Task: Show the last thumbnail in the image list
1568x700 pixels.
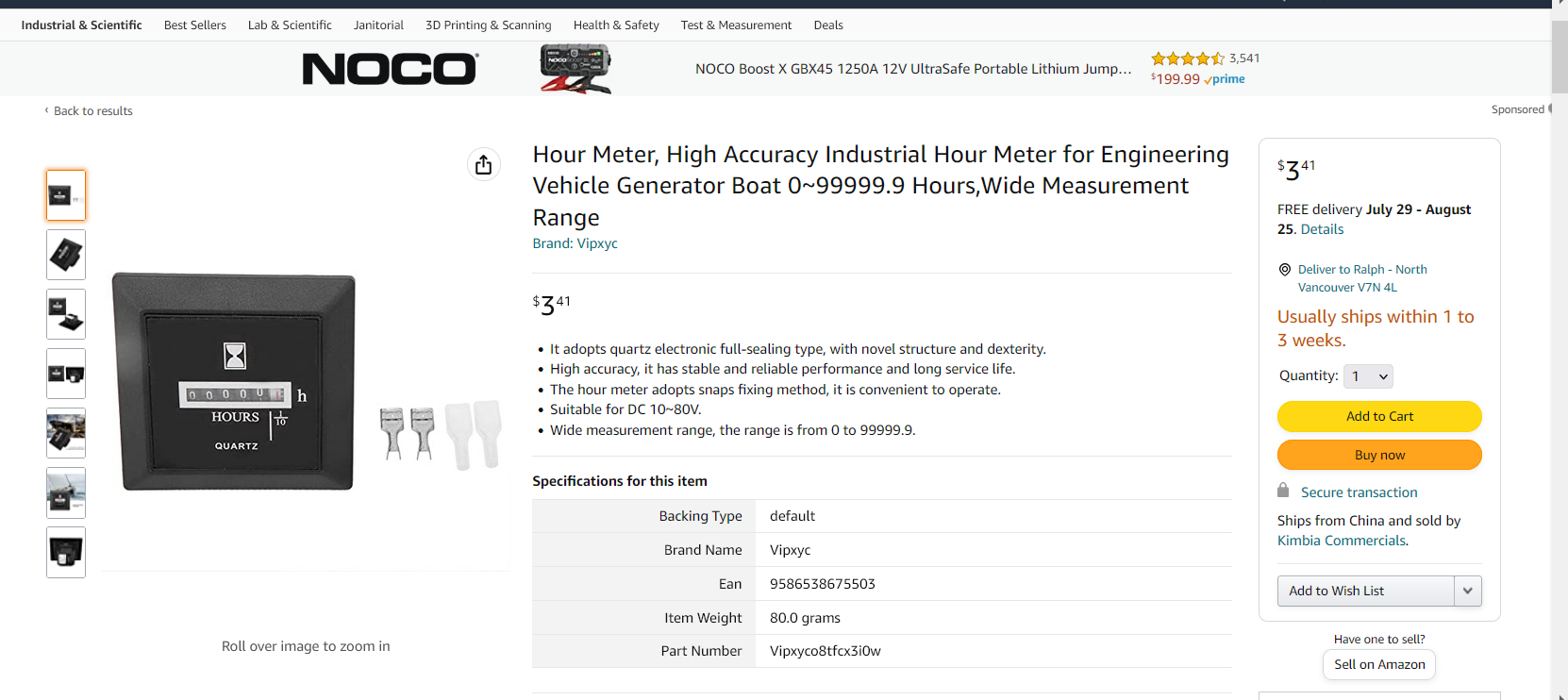Action: [x=66, y=552]
